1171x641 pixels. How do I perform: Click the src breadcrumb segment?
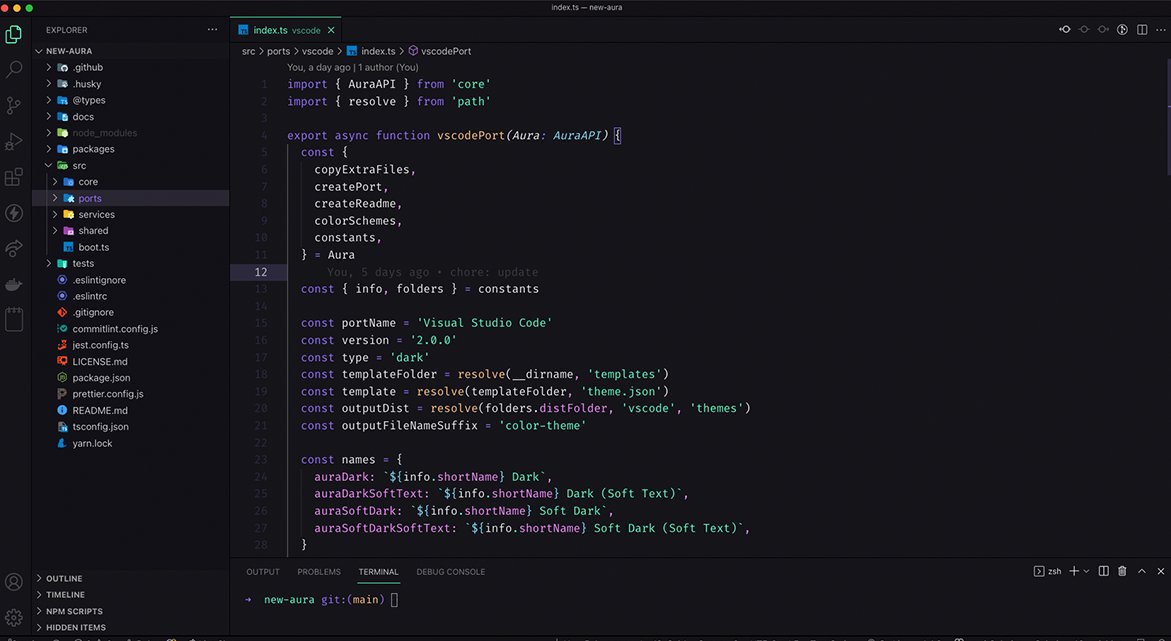click(248, 52)
